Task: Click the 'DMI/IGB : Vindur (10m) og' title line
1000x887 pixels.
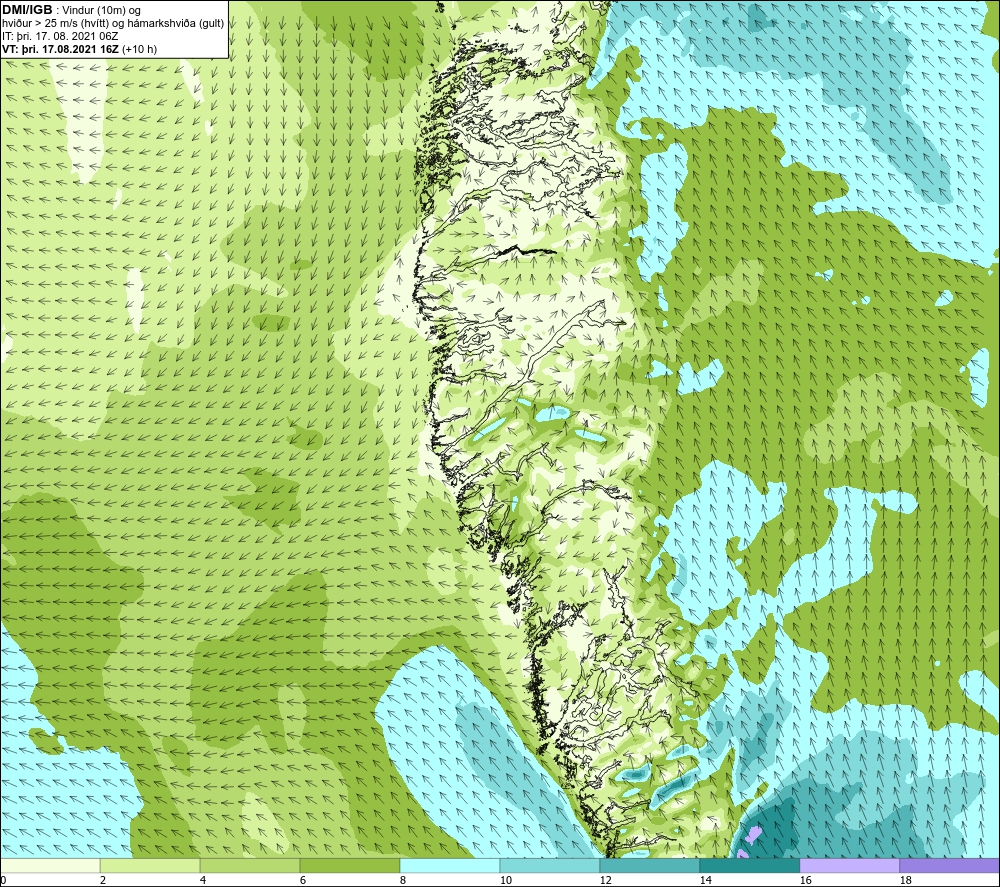Action: (72, 10)
